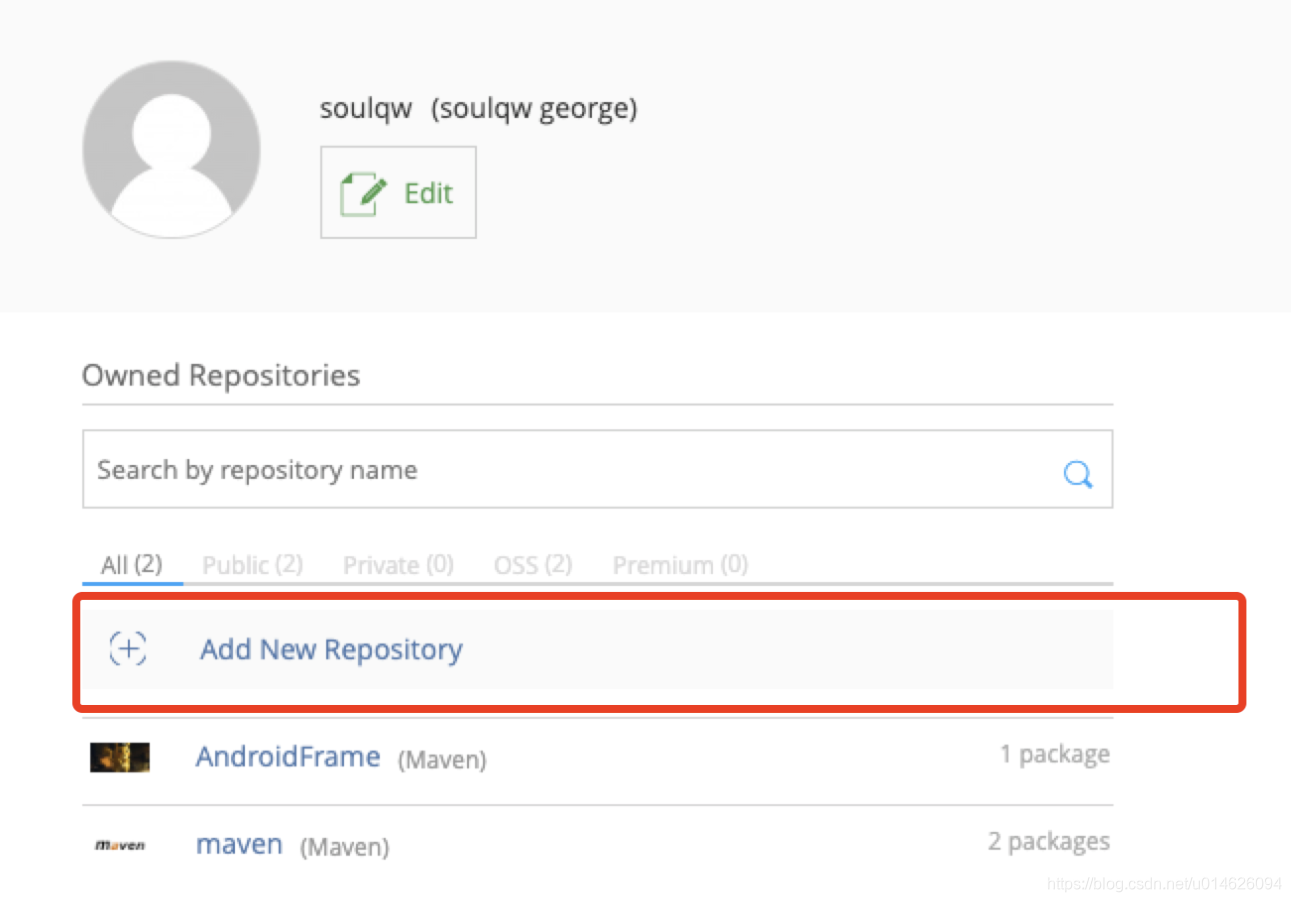1291x902 pixels.
Task: Click the Edit button label
Action: [429, 193]
